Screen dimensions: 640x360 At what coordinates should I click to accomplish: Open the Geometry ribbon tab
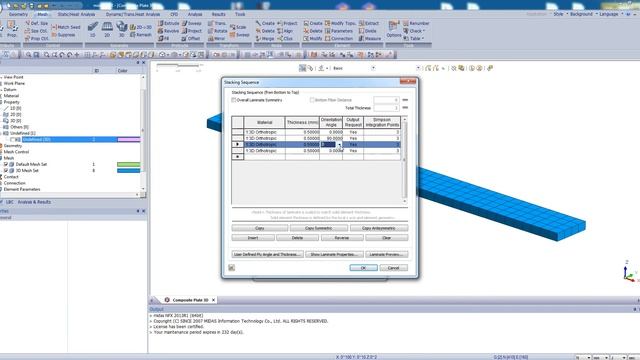[x=18, y=14]
